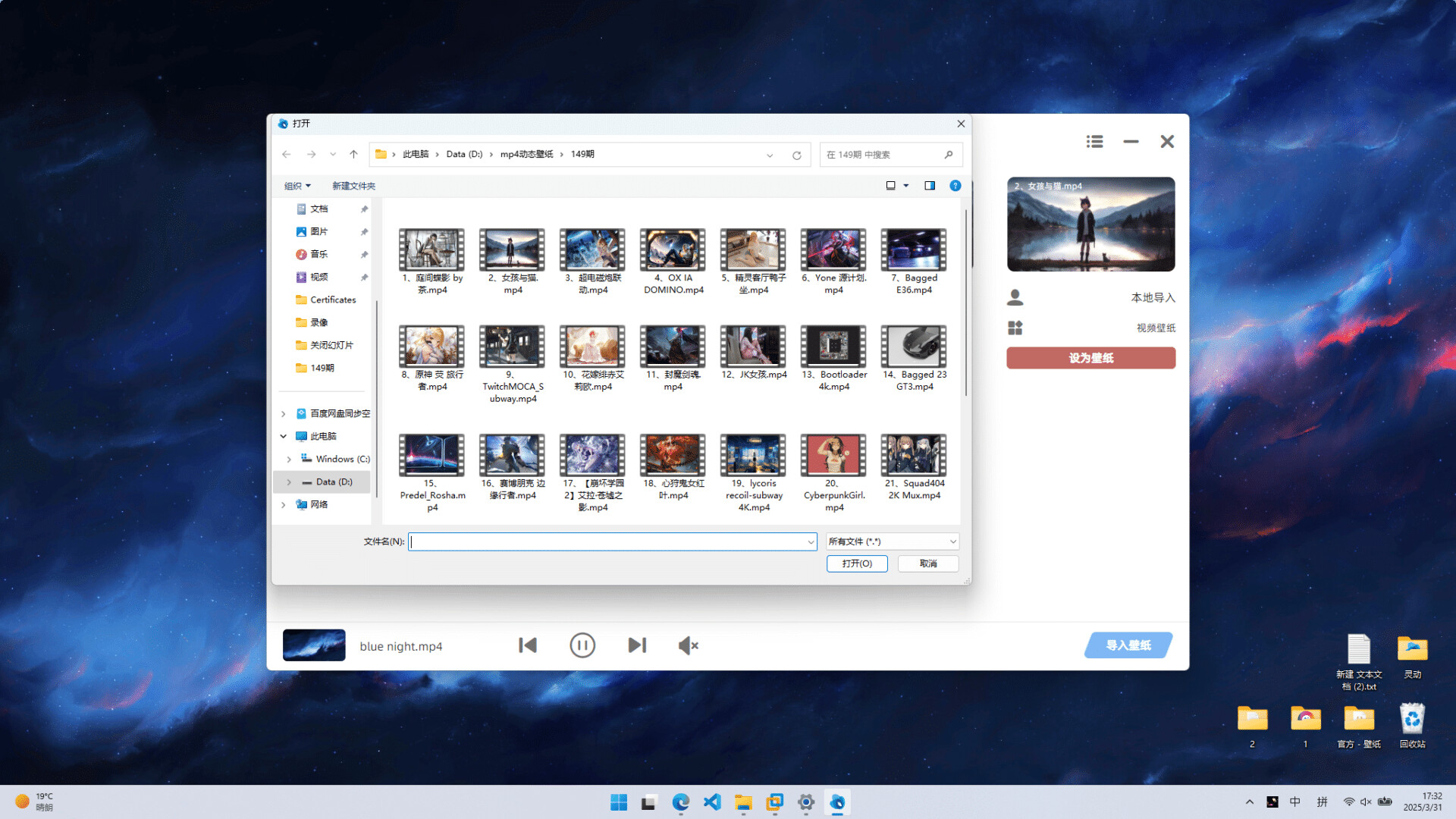Expand the Windows (C:) tree node
The image size is (1456, 819).
pos(289,460)
